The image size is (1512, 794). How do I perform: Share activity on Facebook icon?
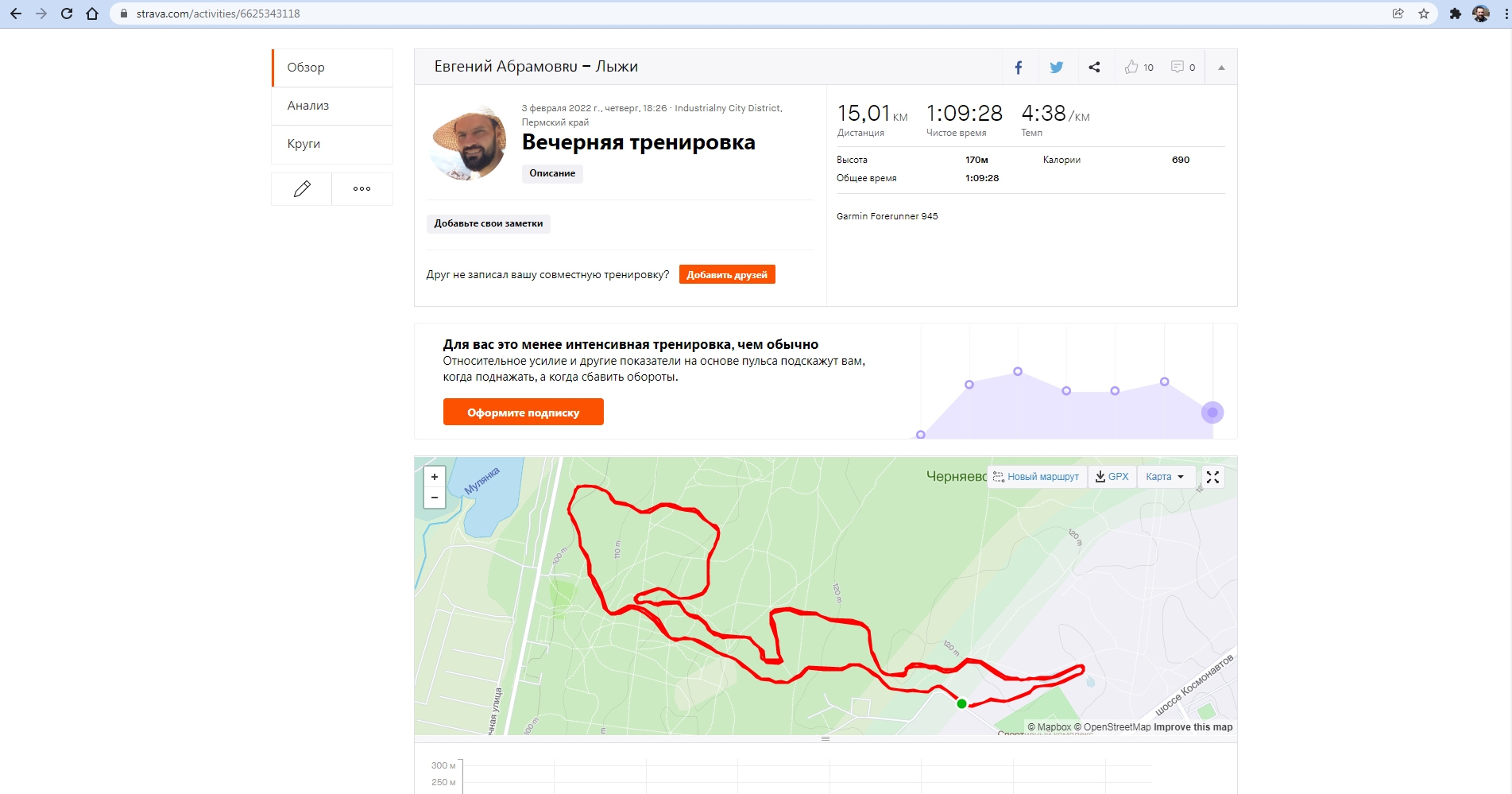[1019, 68]
